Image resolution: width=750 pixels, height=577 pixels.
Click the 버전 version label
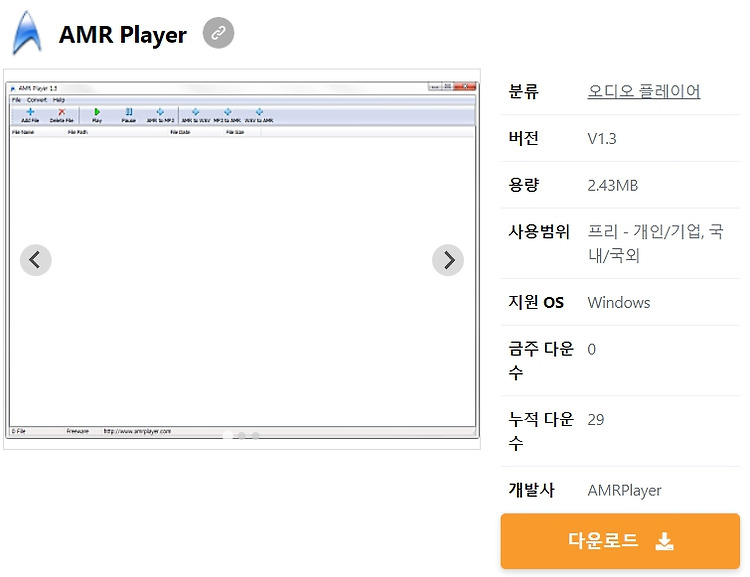coord(523,138)
